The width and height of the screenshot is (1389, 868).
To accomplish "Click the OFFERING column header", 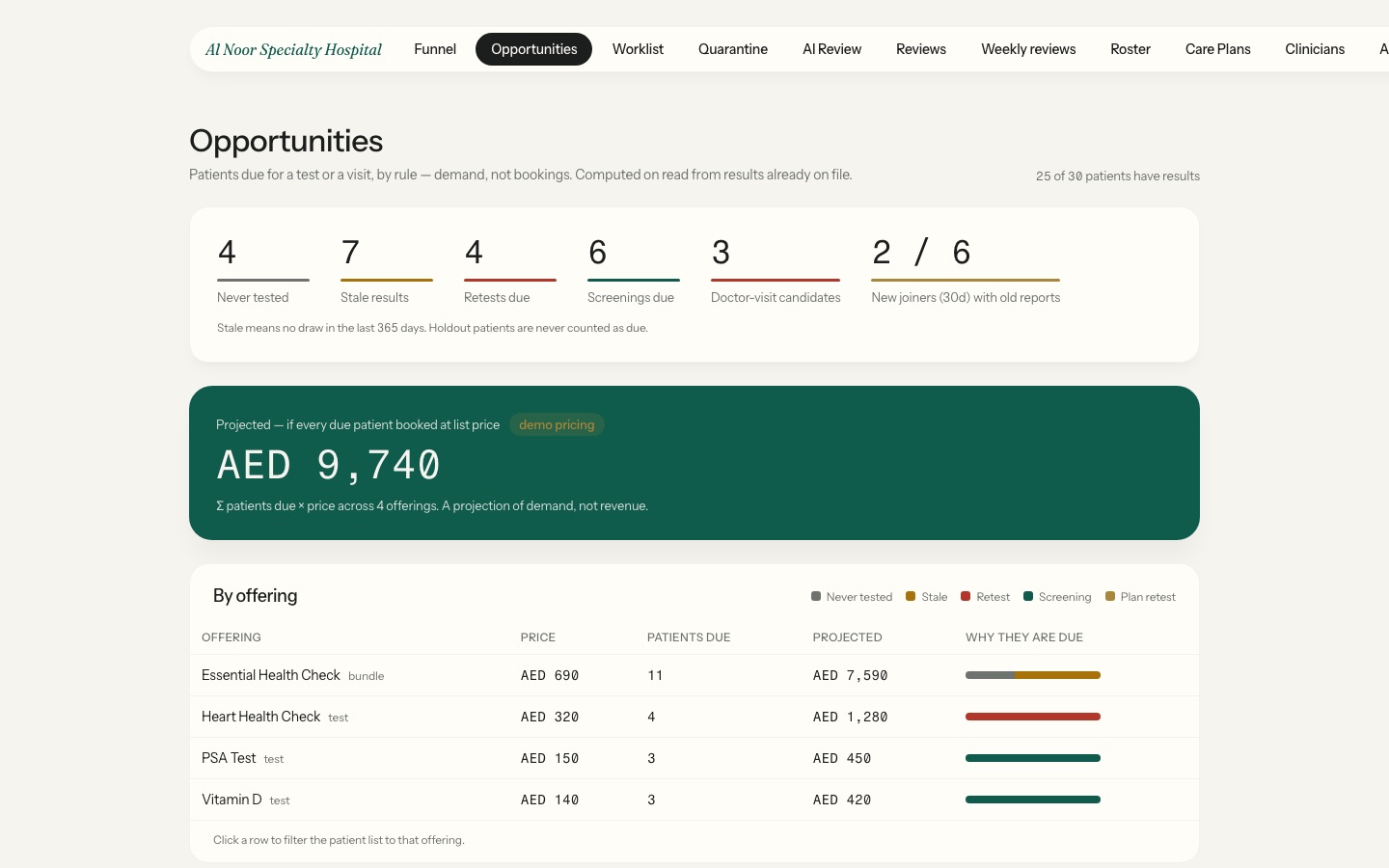I will coord(231,637).
